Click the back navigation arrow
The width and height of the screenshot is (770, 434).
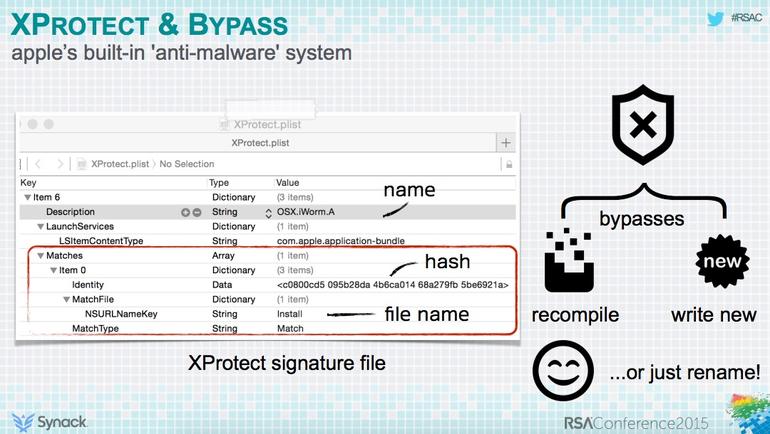(38, 164)
